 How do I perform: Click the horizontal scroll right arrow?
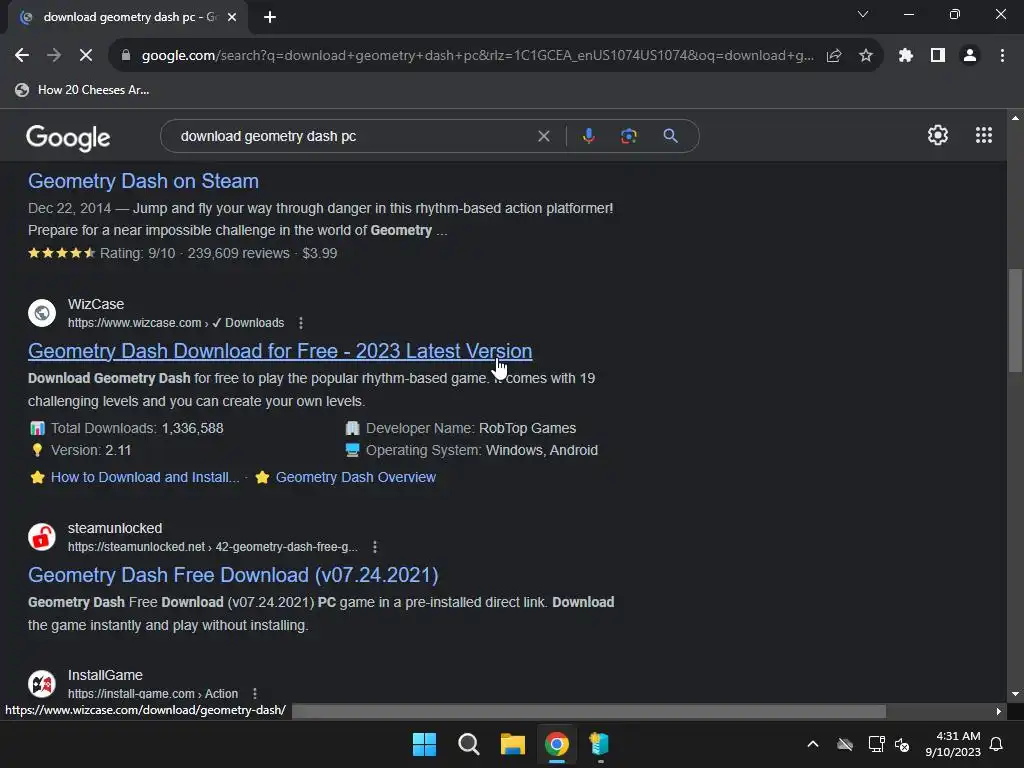coord(999,711)
